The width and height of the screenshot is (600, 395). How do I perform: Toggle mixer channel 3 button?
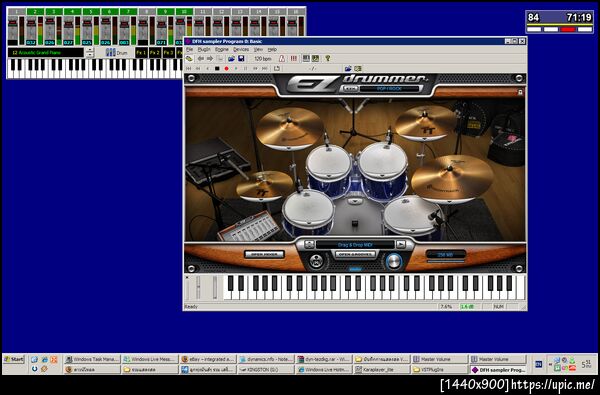tap(54, 12)
